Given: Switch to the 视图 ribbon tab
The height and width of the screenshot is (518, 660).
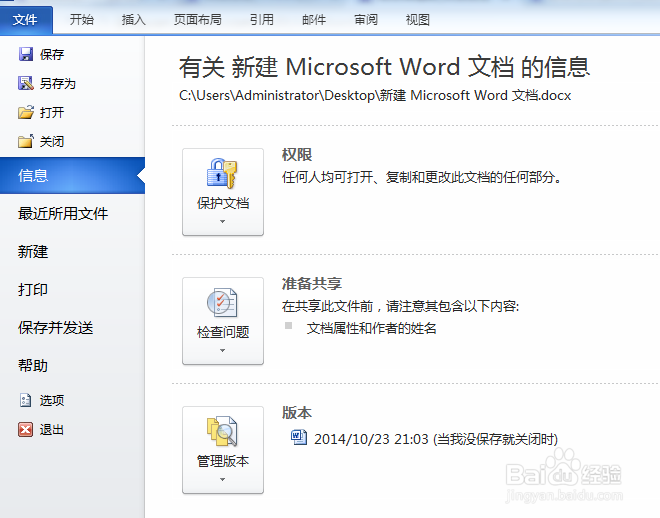Looking at the screenshot, I should pos(418,19).
